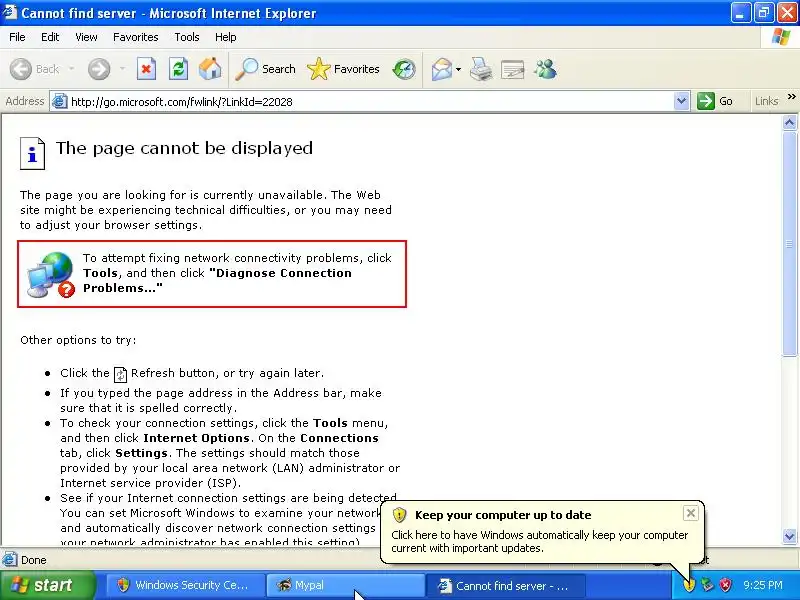
Task: Click the inline Refresh button icon in list
Action: tap(120, 374)
